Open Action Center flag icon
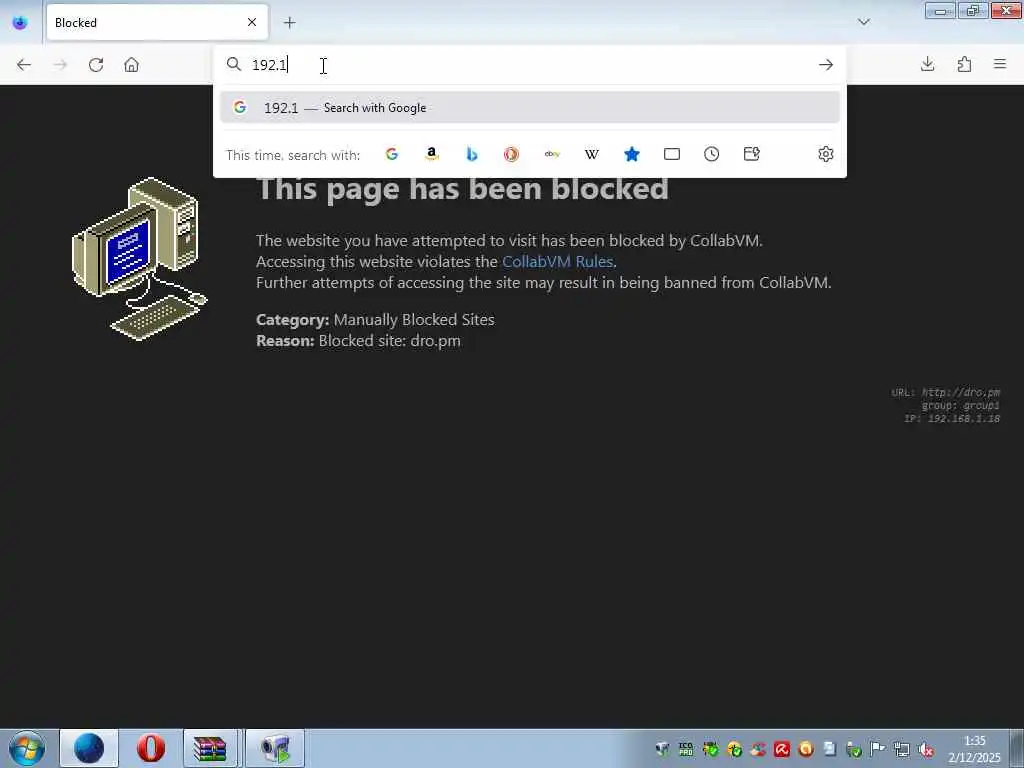 pyautogui.click(x=878, y=749)
